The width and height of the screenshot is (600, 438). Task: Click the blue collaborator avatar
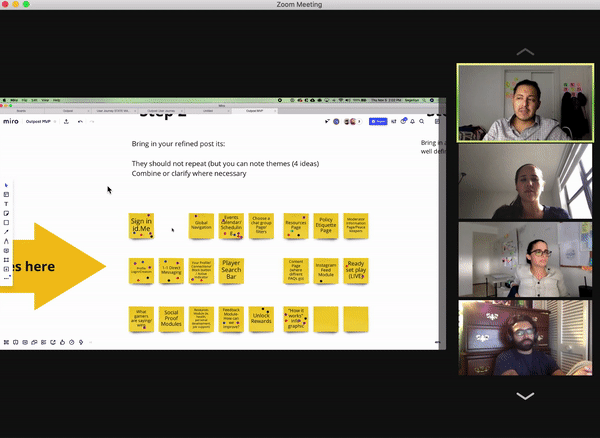point(336,121)
